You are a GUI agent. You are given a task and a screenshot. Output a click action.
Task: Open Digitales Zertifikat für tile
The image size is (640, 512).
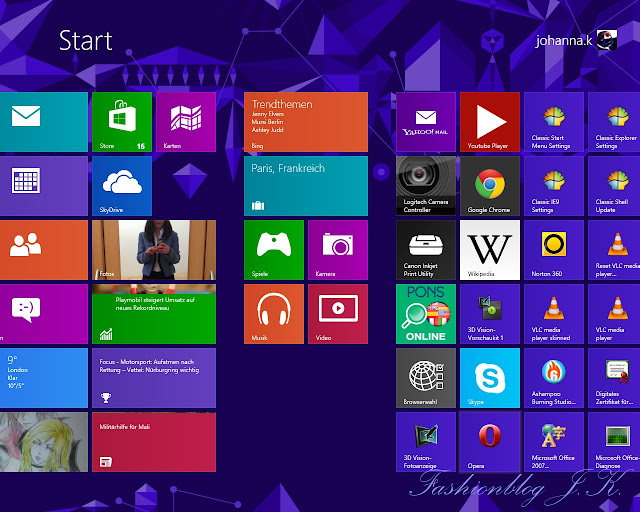coord(614,378)
